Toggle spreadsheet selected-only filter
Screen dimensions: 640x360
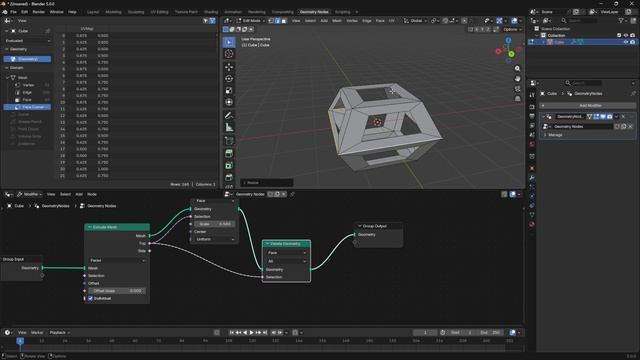(206, 20)
